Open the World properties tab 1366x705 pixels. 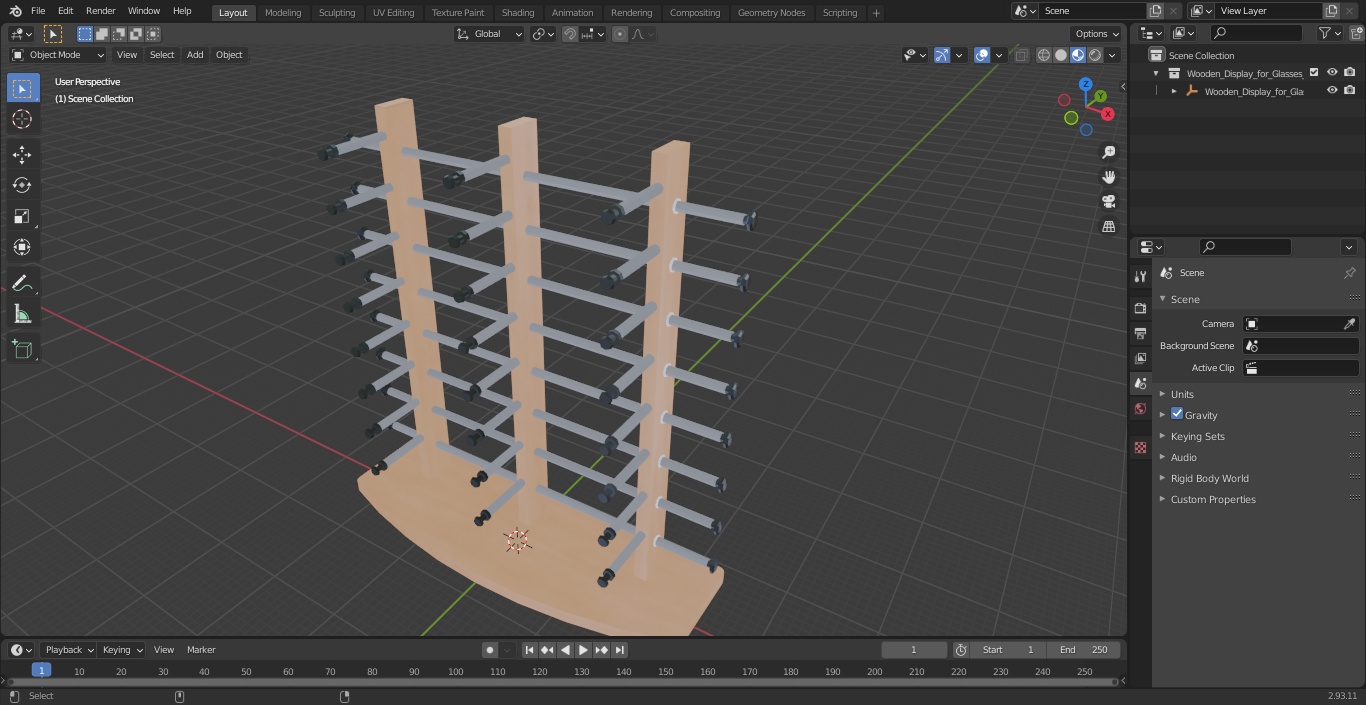pos(1140,408)
